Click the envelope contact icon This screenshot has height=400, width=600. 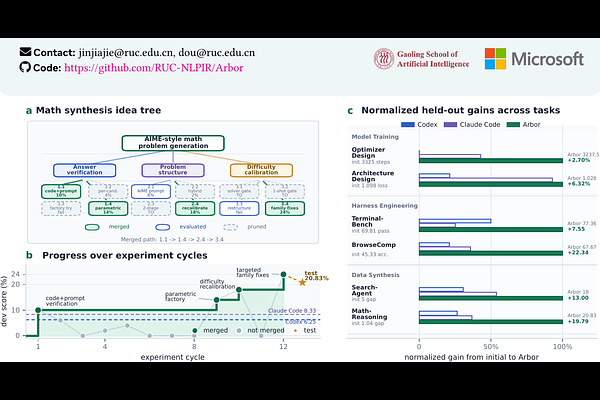(x=25, y=52)
